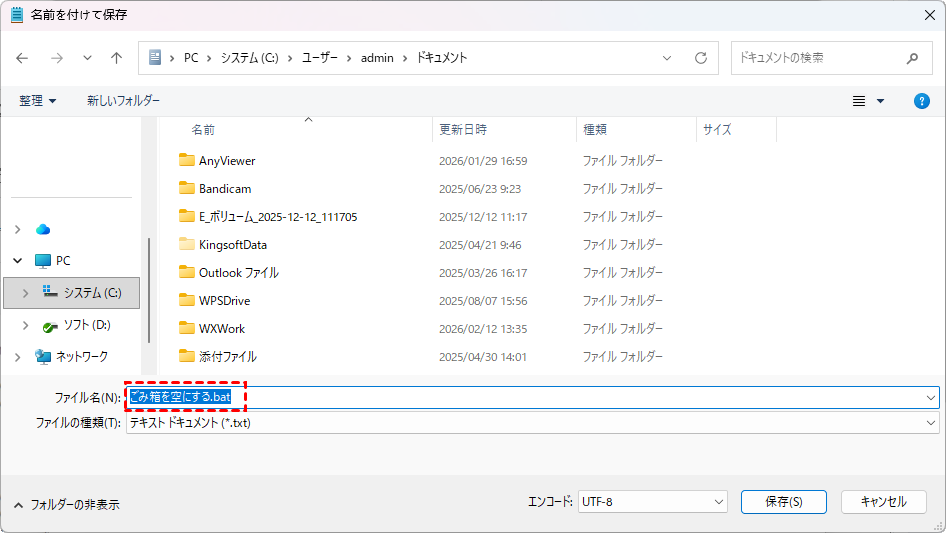This screenshot has height=533, width=946.
Task: Hide folders with フォルダーの非表示
Action: click(x=66, y=505)
